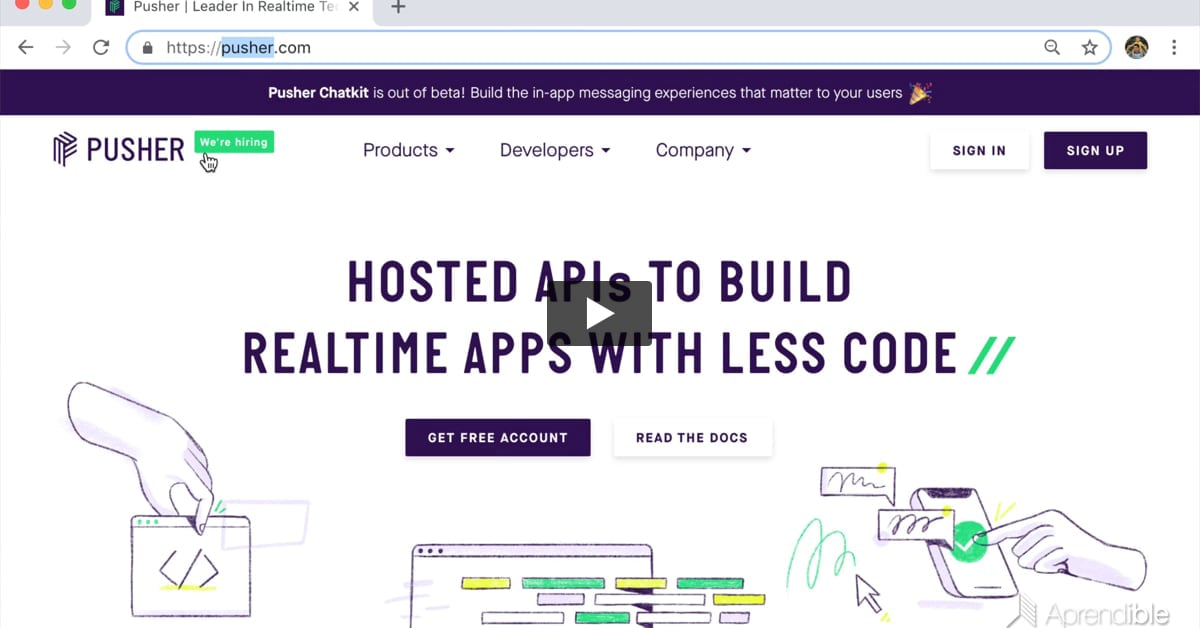The image size is (1200, 628).
Task: Click the Pusher favicon in the tab
Action: tap(115, 7)
